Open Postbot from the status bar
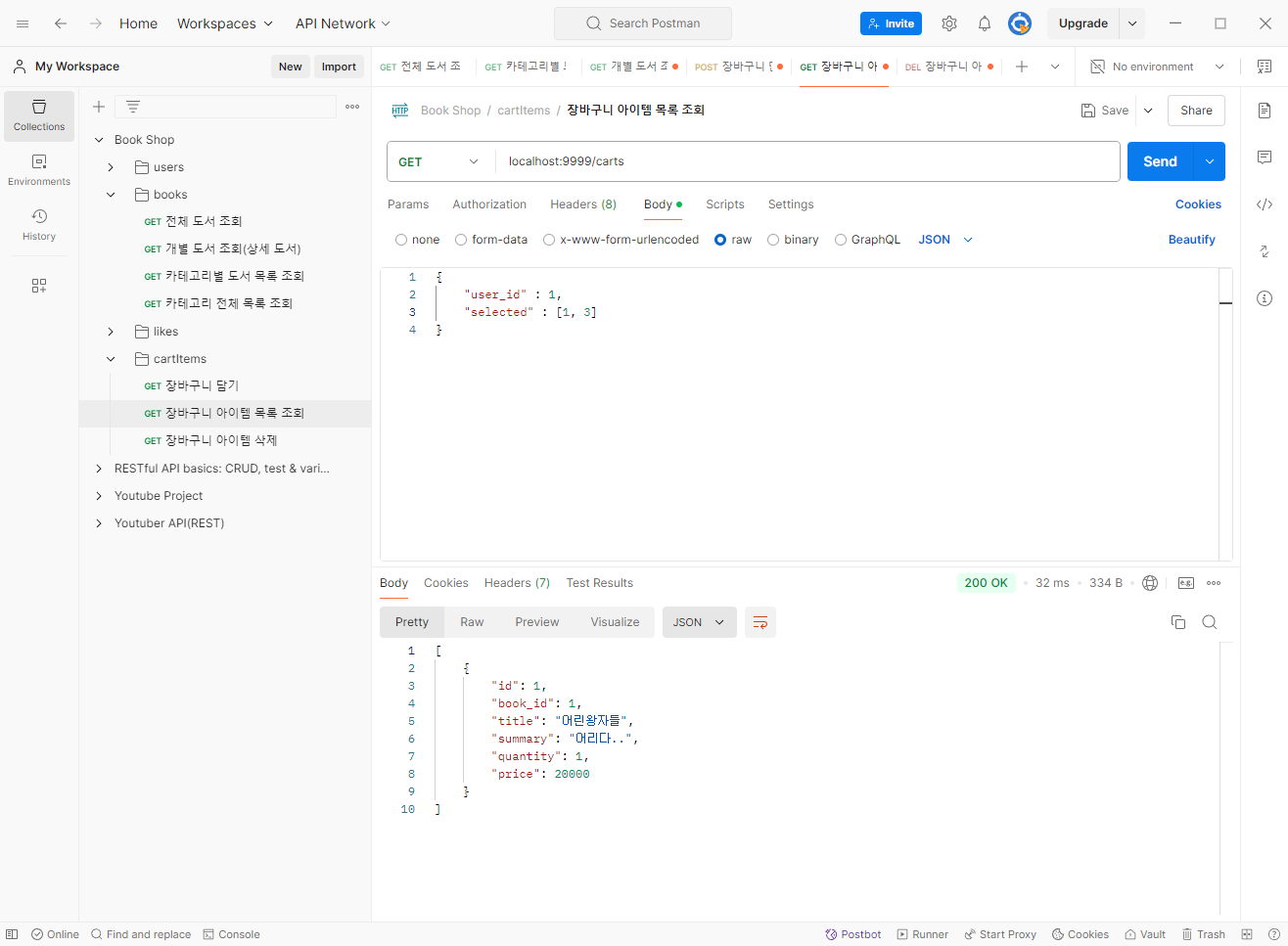 pyautogui.click(x=852, y=934)
